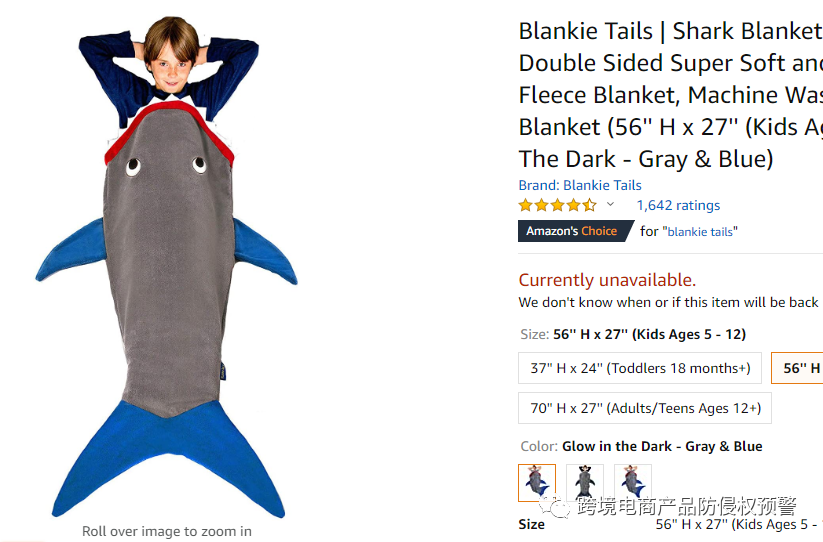Viewport: 823px width, 542px height.
Task: Click the Roll over image to zoom caption
Action: (167, 531)
